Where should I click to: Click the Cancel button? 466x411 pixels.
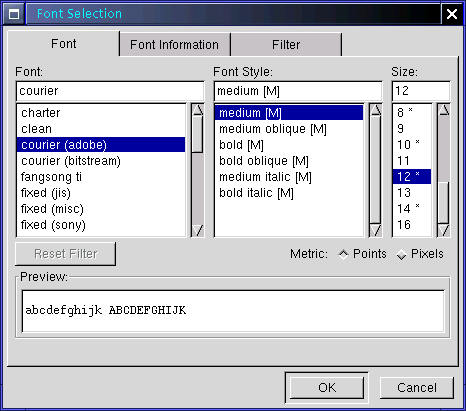pos(417,388)
